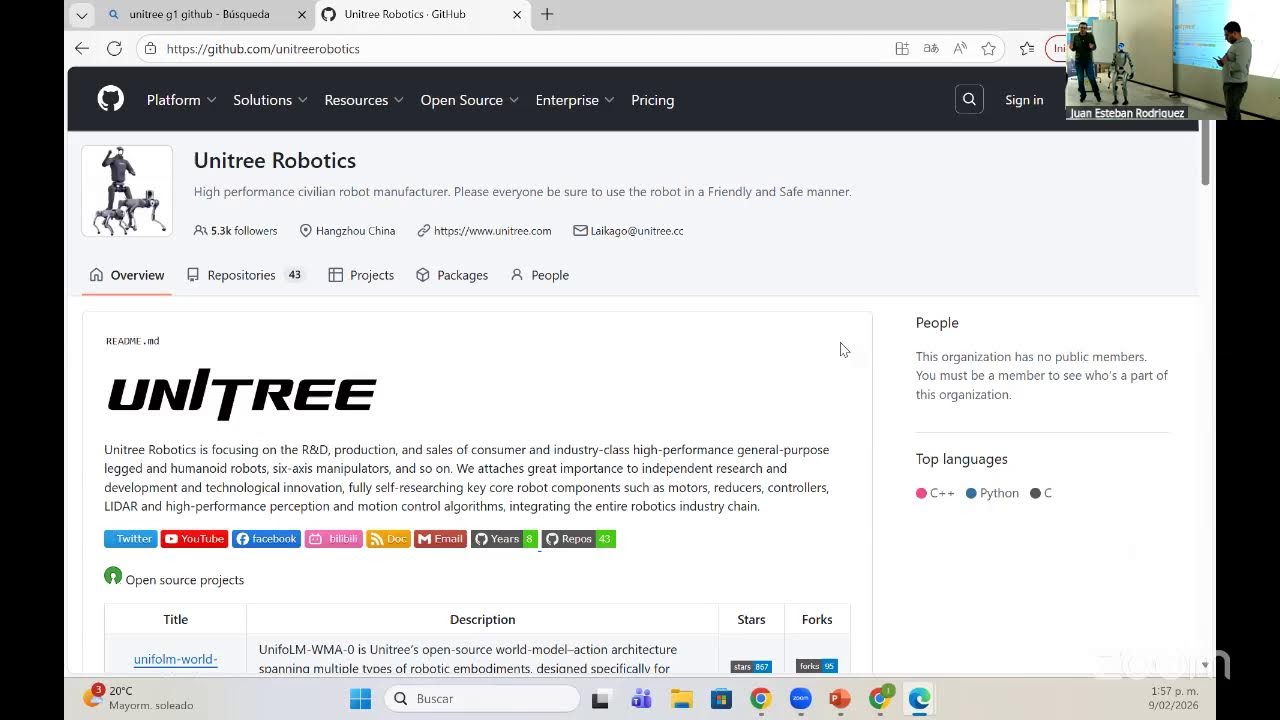Expand the Platform menu
The width and height of the screenshot is (1280, 720).
click(x=181, y=100)
